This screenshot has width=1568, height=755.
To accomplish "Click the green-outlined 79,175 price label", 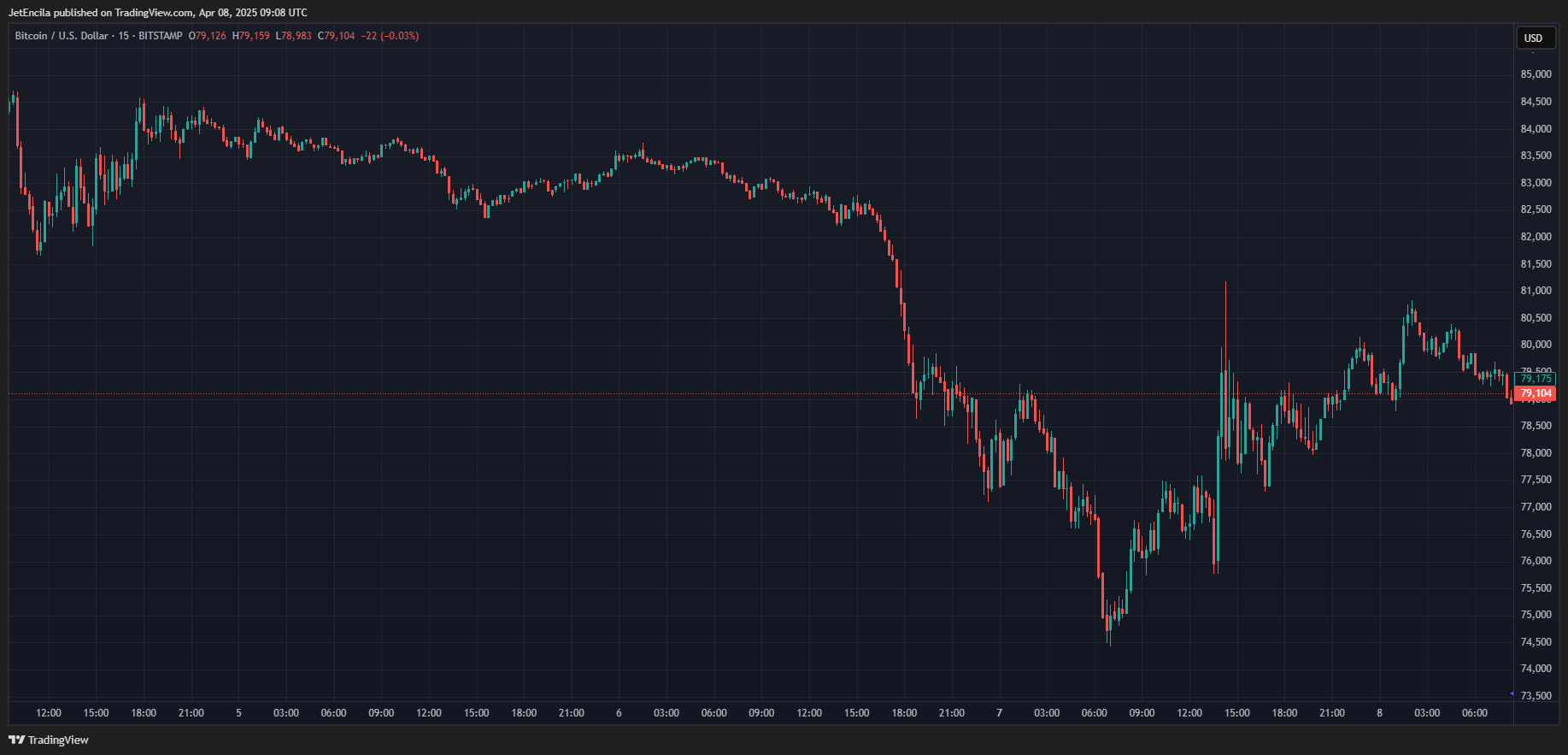I will coord(1536,379).
